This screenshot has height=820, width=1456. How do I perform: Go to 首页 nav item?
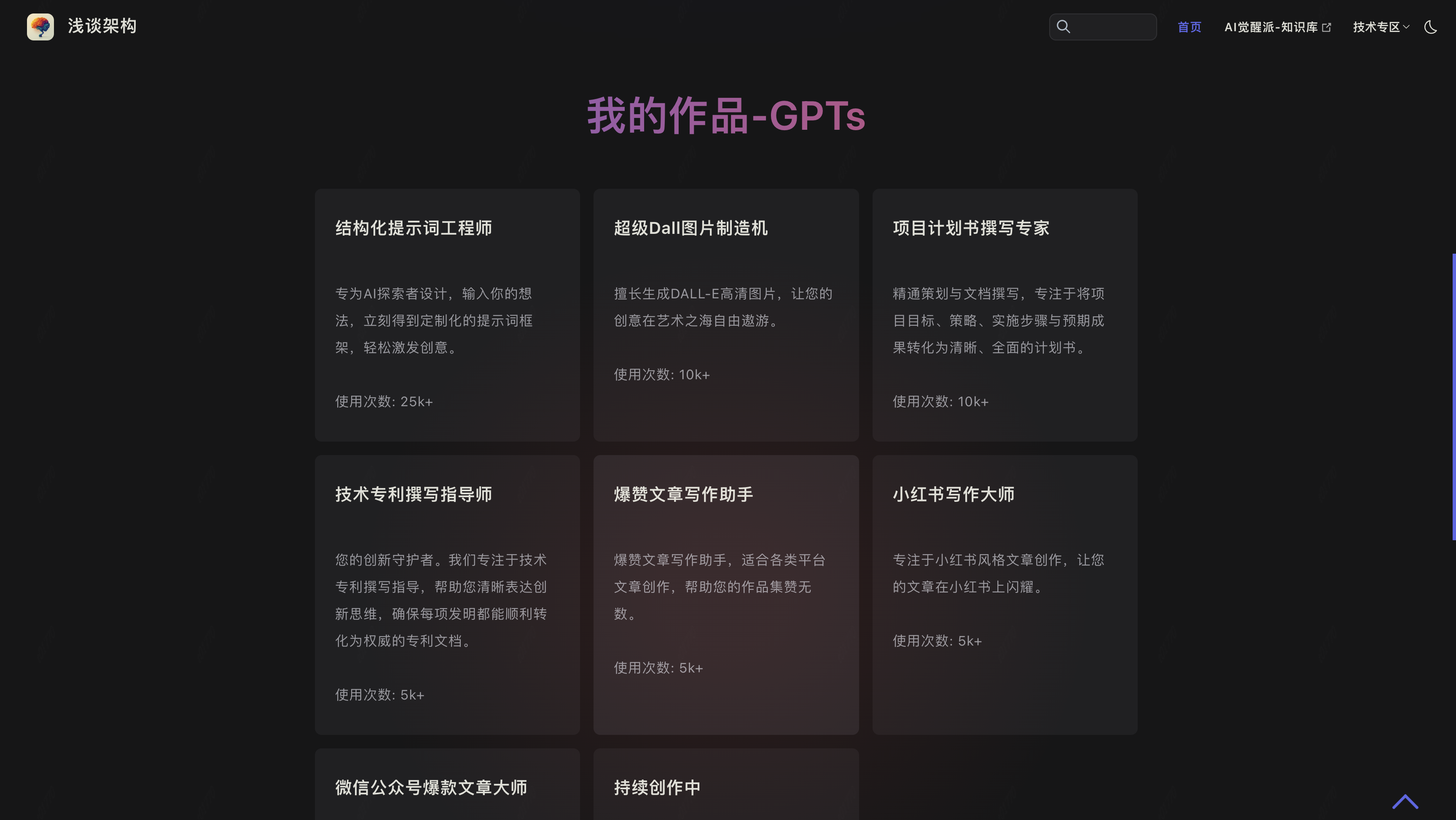click(1189, 27)
